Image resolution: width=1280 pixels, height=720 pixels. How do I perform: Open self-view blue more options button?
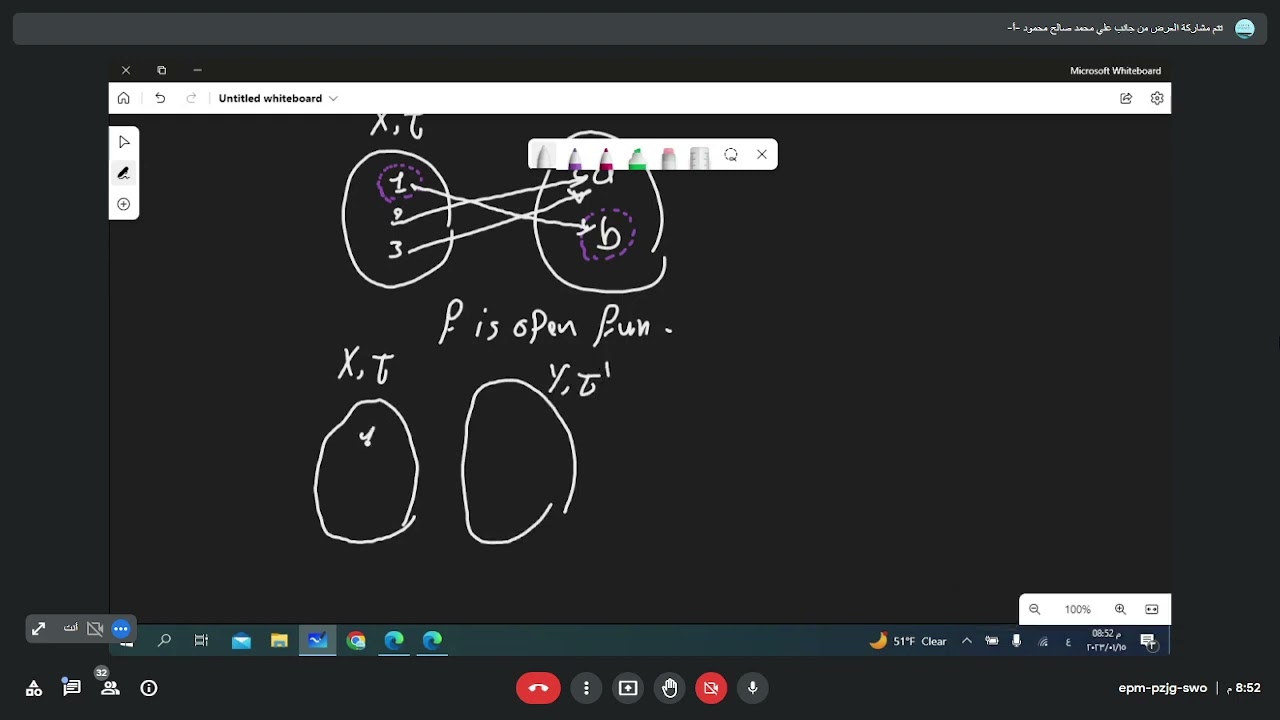click(121, 629)
